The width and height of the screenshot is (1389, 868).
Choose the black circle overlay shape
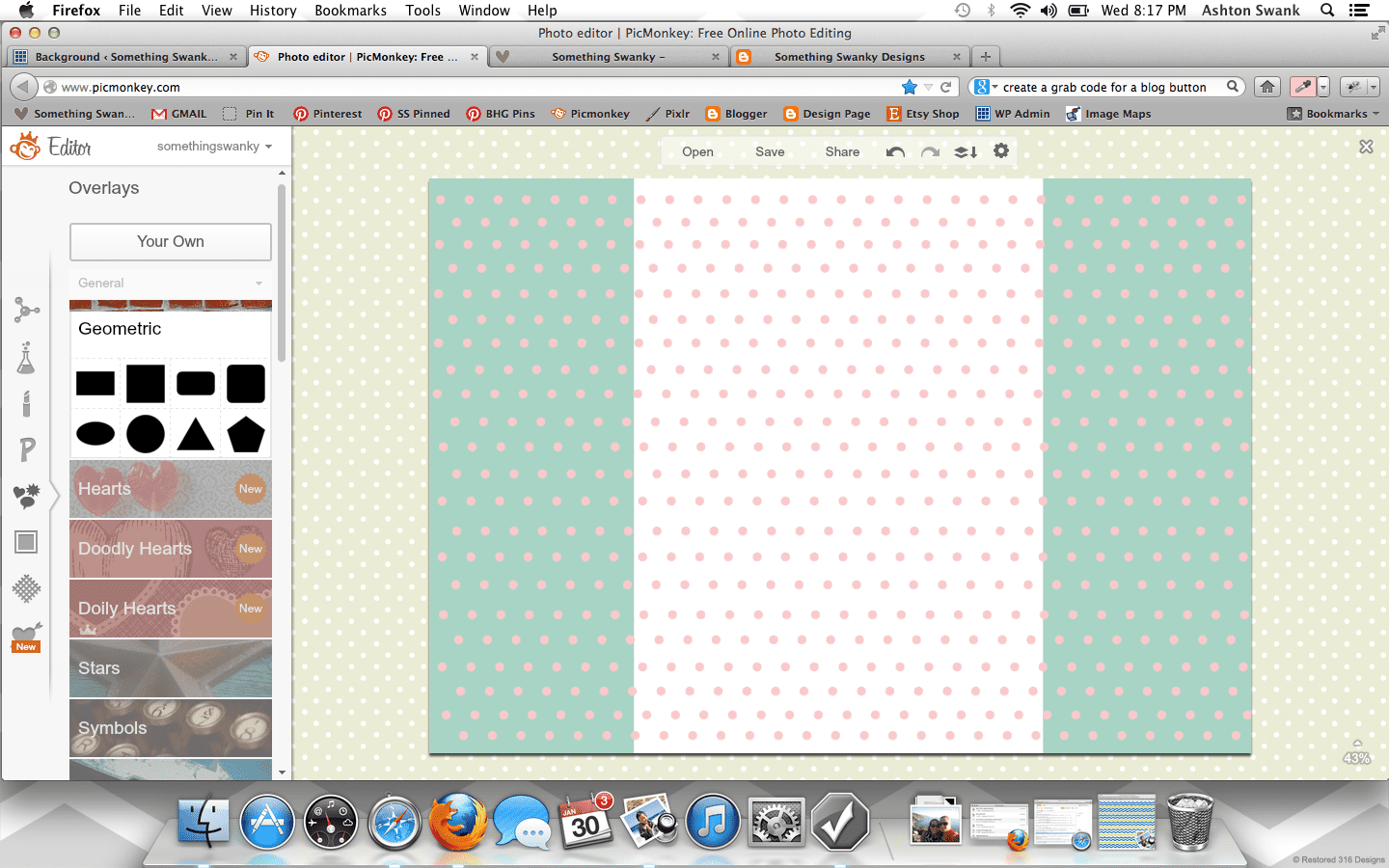coord(146,435)
